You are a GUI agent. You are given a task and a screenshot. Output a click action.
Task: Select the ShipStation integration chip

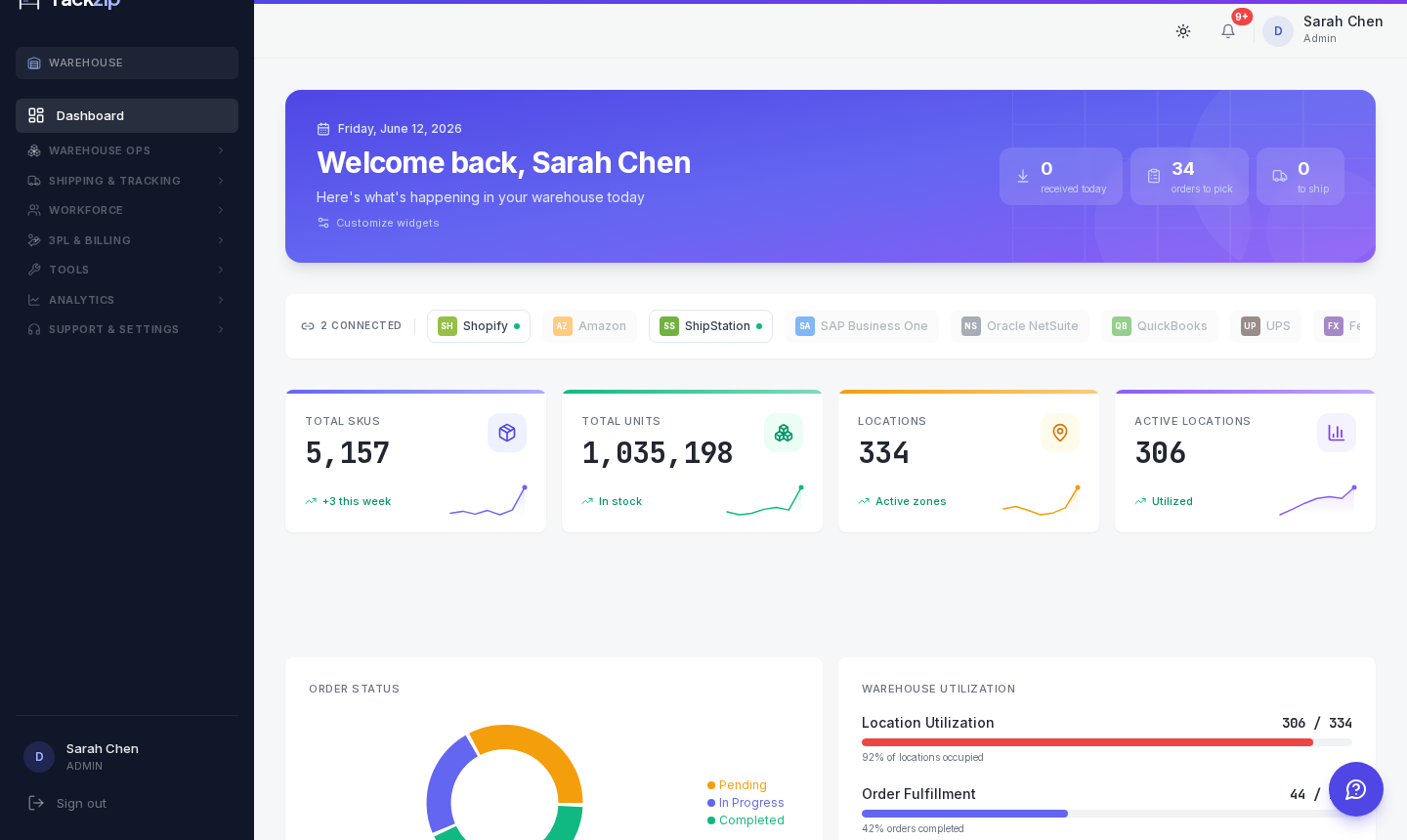[710, 326]
